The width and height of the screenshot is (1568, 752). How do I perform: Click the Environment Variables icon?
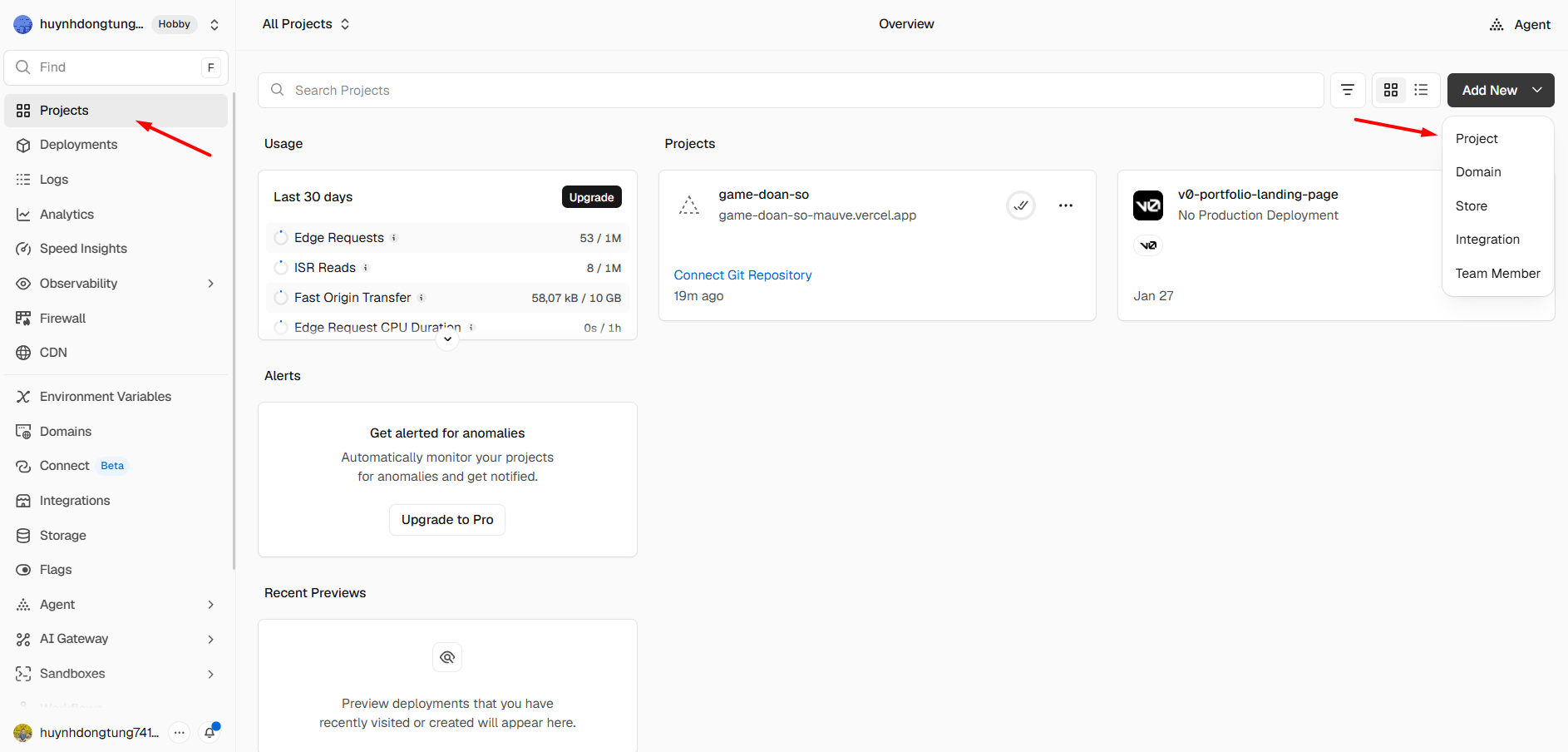click(23, 397)
